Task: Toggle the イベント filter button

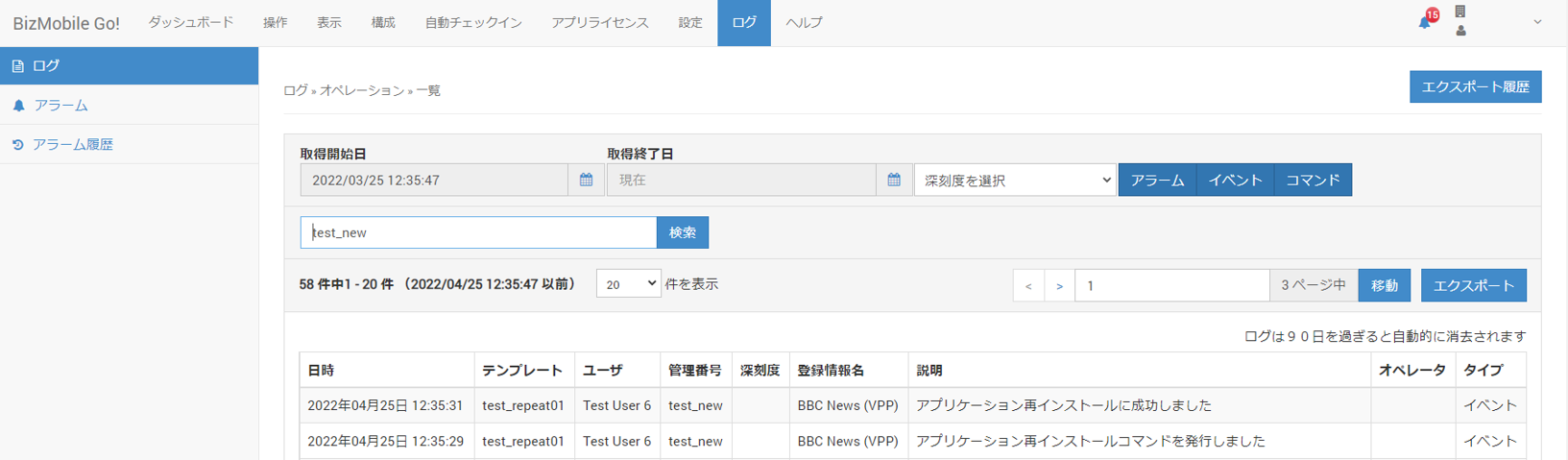Action: click(x=1235, y=180)
